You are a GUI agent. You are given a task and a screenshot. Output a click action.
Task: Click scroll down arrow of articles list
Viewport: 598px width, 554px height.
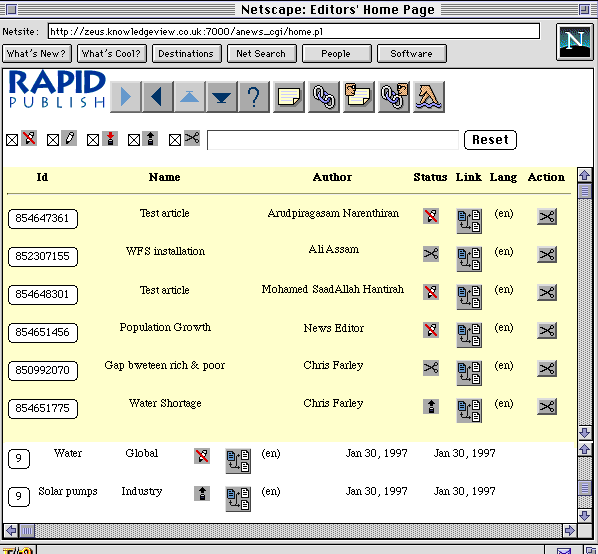tap(584, 433)
